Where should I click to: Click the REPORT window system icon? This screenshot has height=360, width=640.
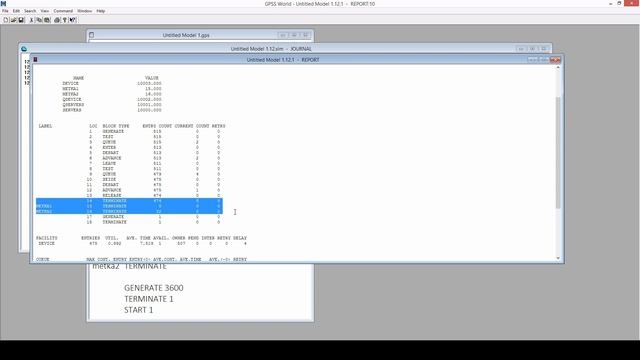pyautogui.click(x=36, y=60)
